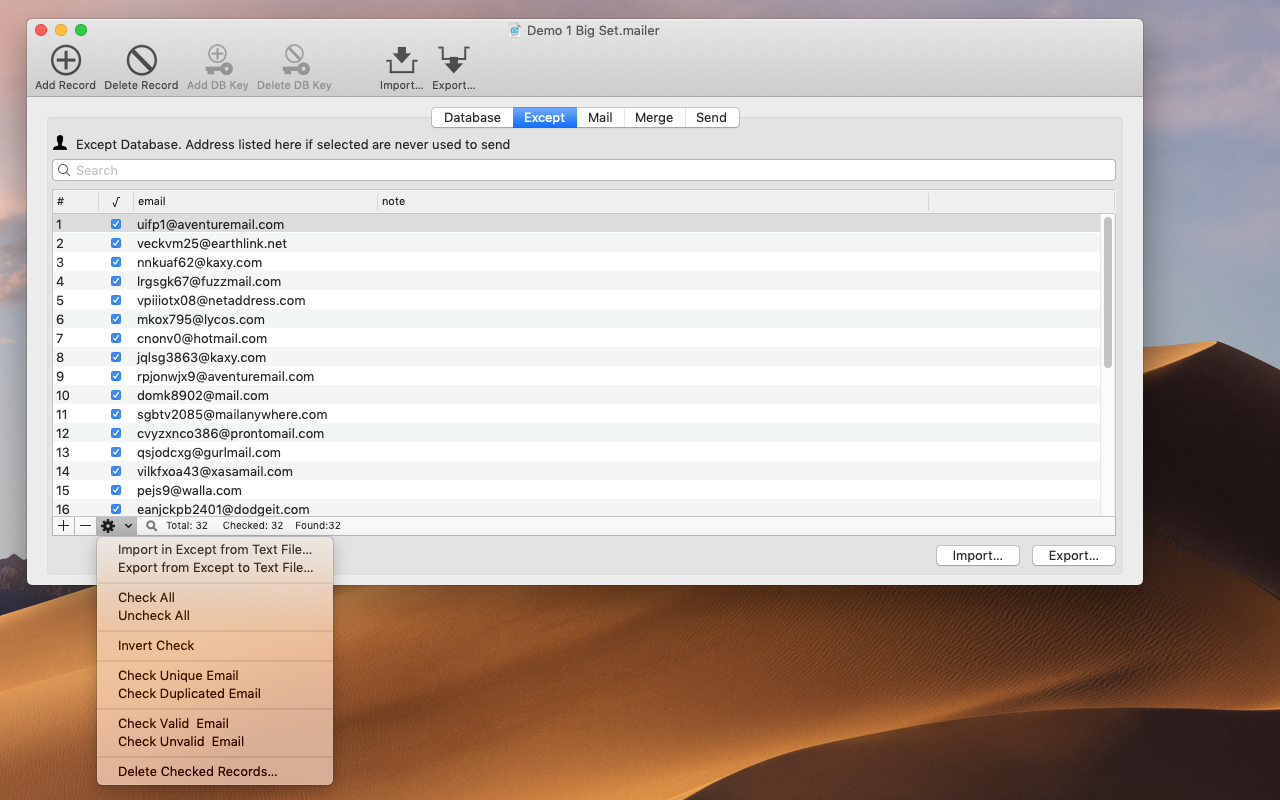Viewport: 1280px width, 800px height.
Task: Click the Add Record toolbar icon
Action: point(66,61)
